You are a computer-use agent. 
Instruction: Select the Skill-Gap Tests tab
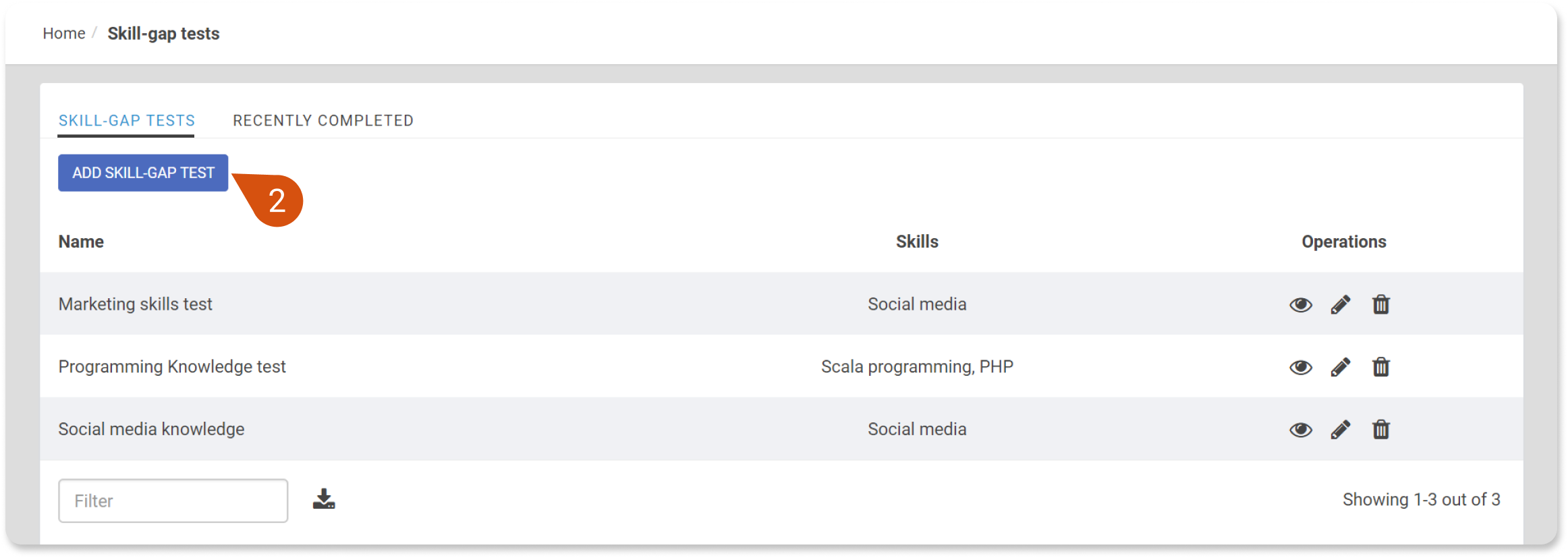(x=126, y=121)
